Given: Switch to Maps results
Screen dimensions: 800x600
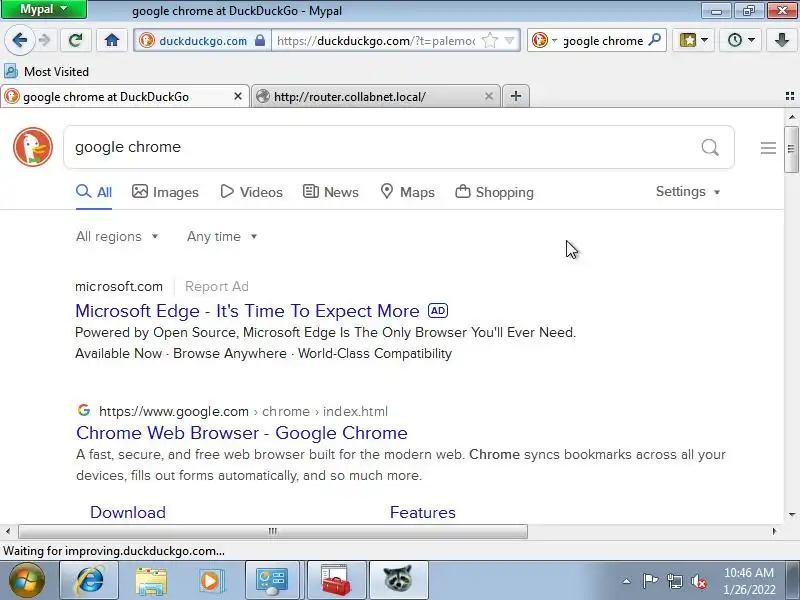Looking at the screenshot, I should click(408, 192).
